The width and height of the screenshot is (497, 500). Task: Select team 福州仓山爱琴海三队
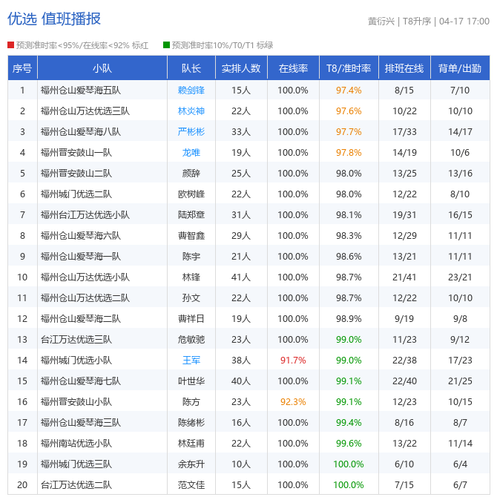tap(81, 423)
